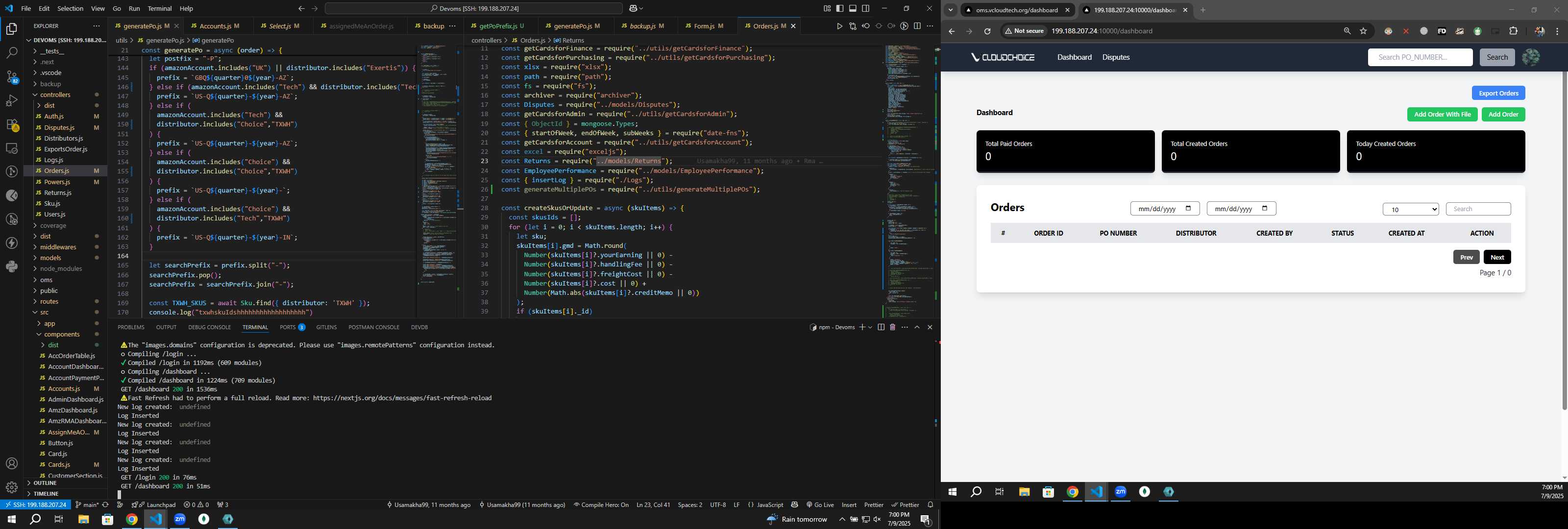Screen dimensions: 1568x529
Task: Kill the terminal with the trash icon
Action: [x=892, y=328]
